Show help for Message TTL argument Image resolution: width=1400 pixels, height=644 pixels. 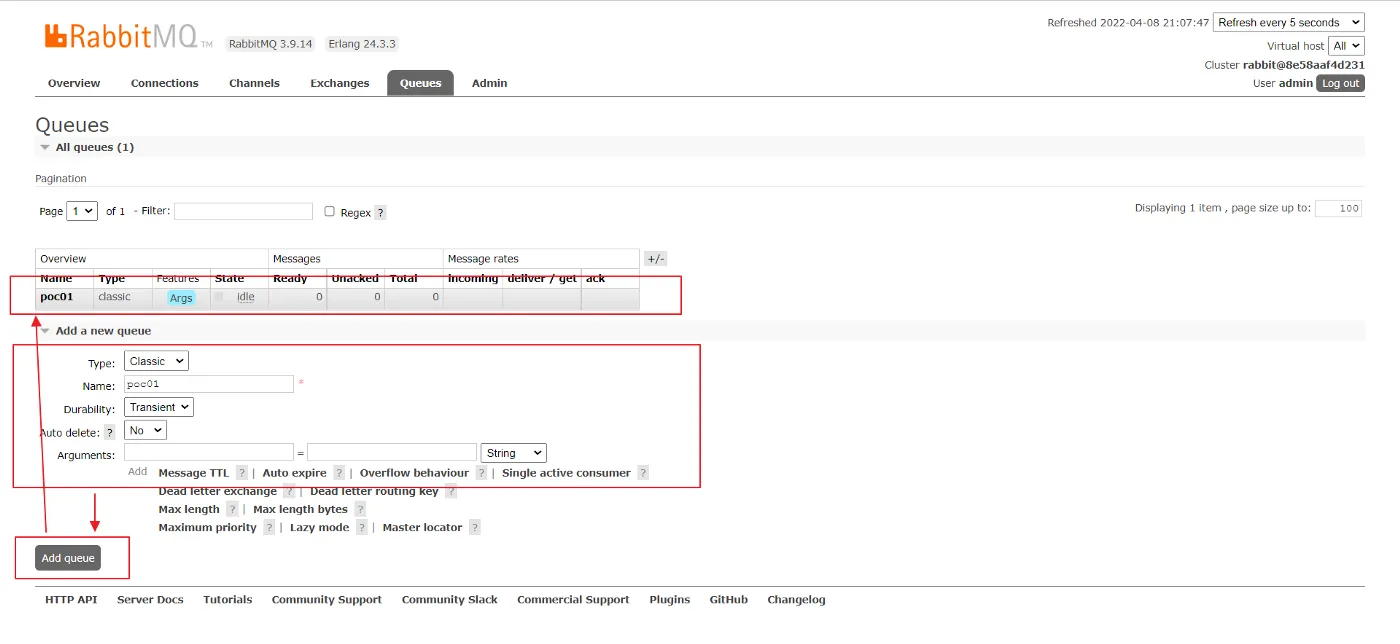242,473
